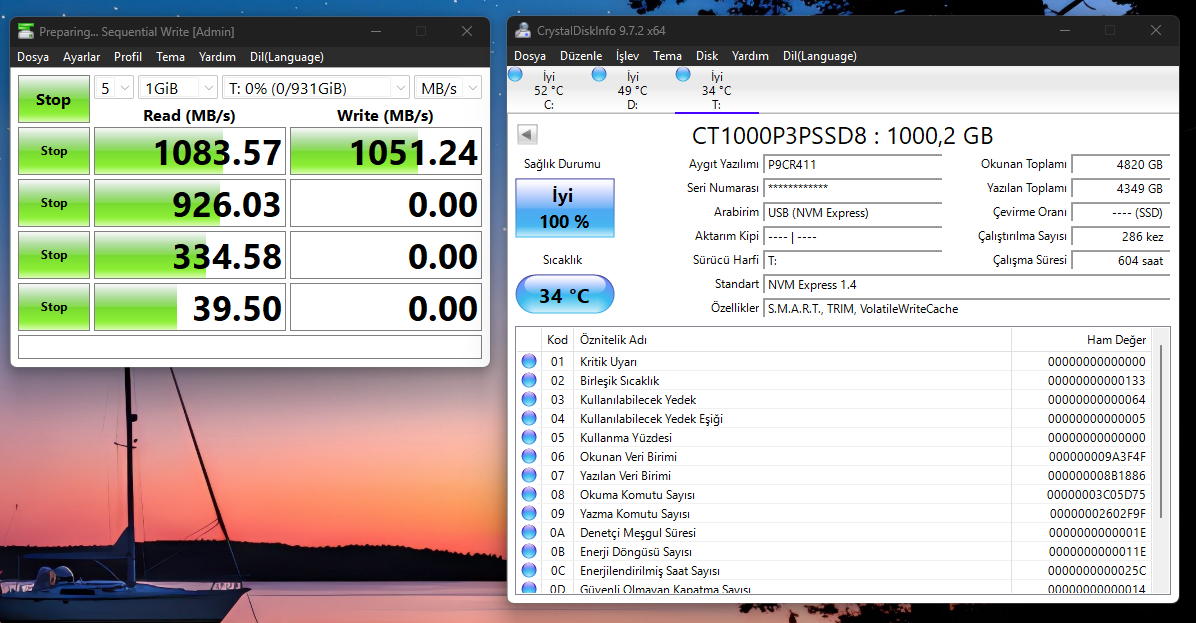This screenshot has width=1196, height=623.
Task: Click the 1051.24 sequential write result
Action: [x=386, y=151]
